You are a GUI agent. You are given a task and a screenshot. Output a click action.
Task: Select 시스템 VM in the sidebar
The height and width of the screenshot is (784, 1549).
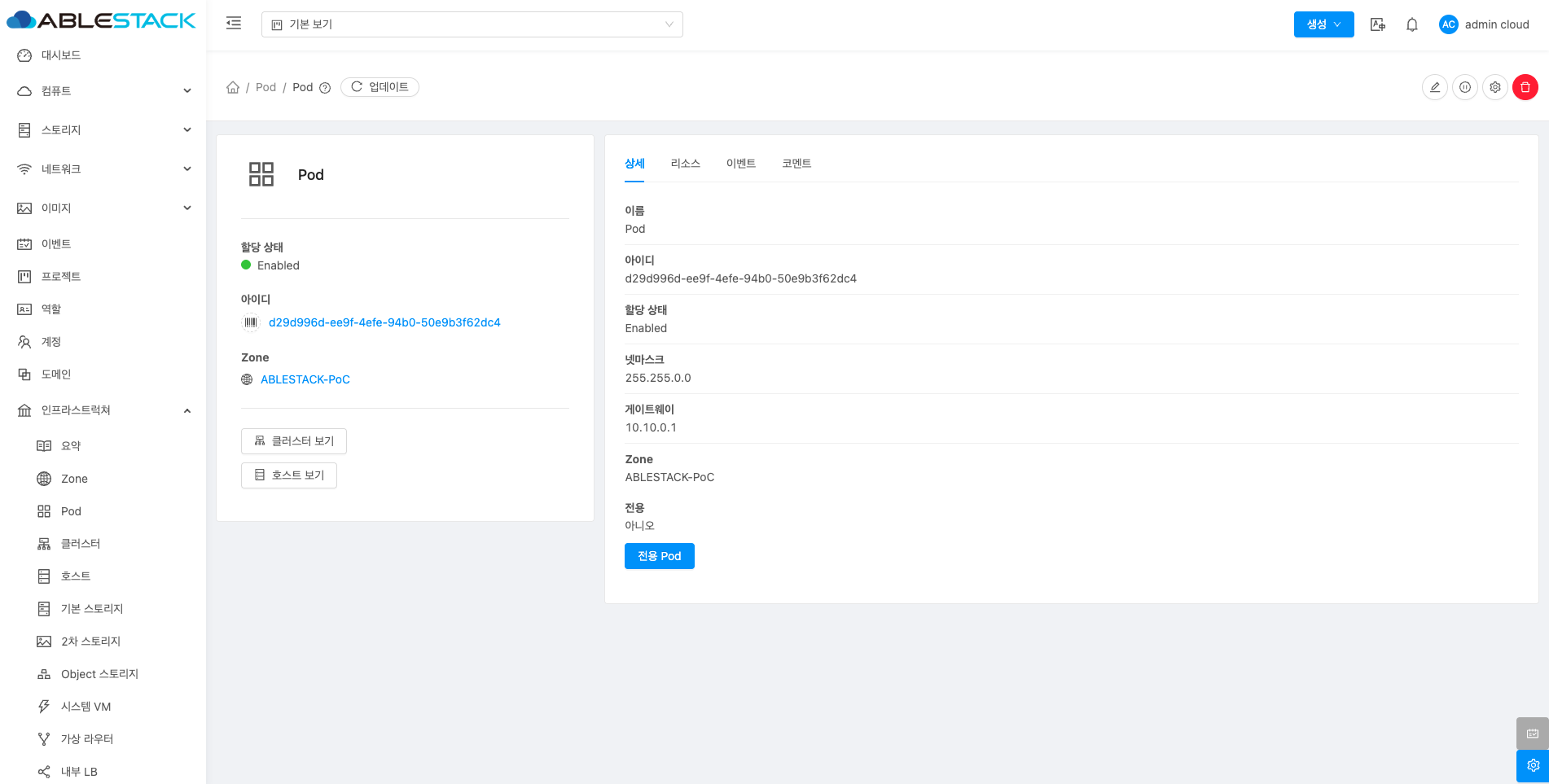pyautogui.click(x=86, y=707)
